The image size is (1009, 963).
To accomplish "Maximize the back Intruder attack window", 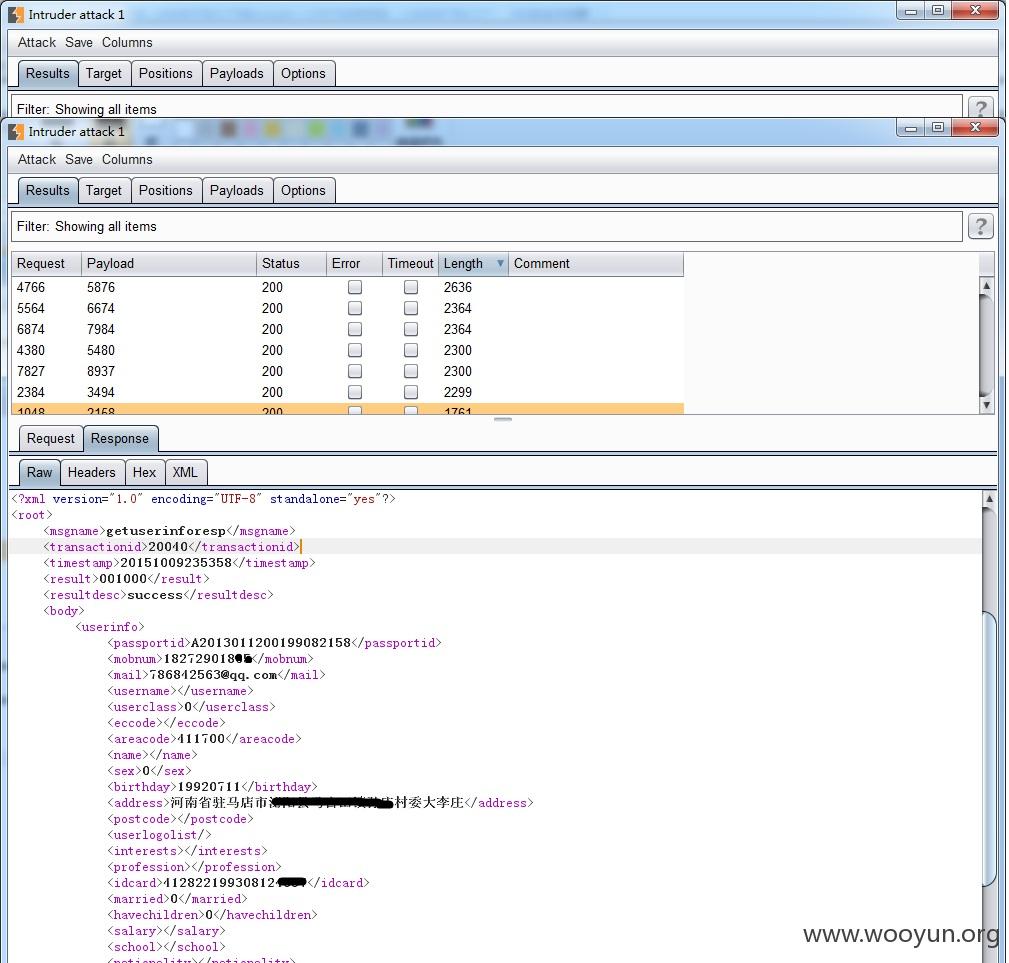I will point(938,11).
